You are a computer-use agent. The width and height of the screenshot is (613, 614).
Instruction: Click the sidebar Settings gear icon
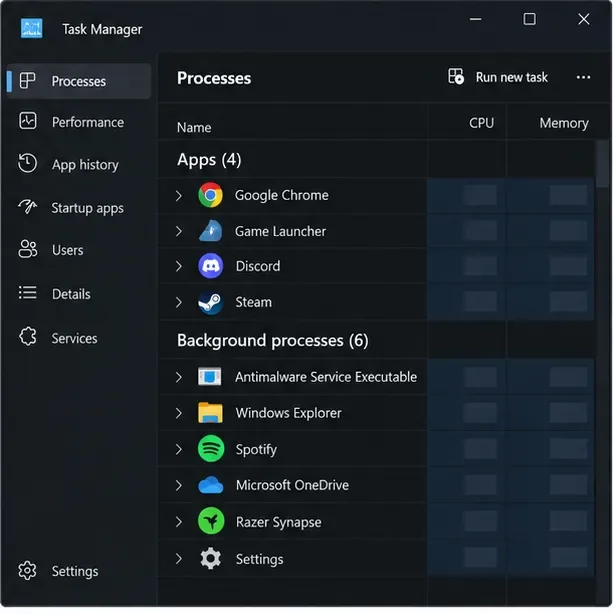pyautogui.click(x=27, y=571)
